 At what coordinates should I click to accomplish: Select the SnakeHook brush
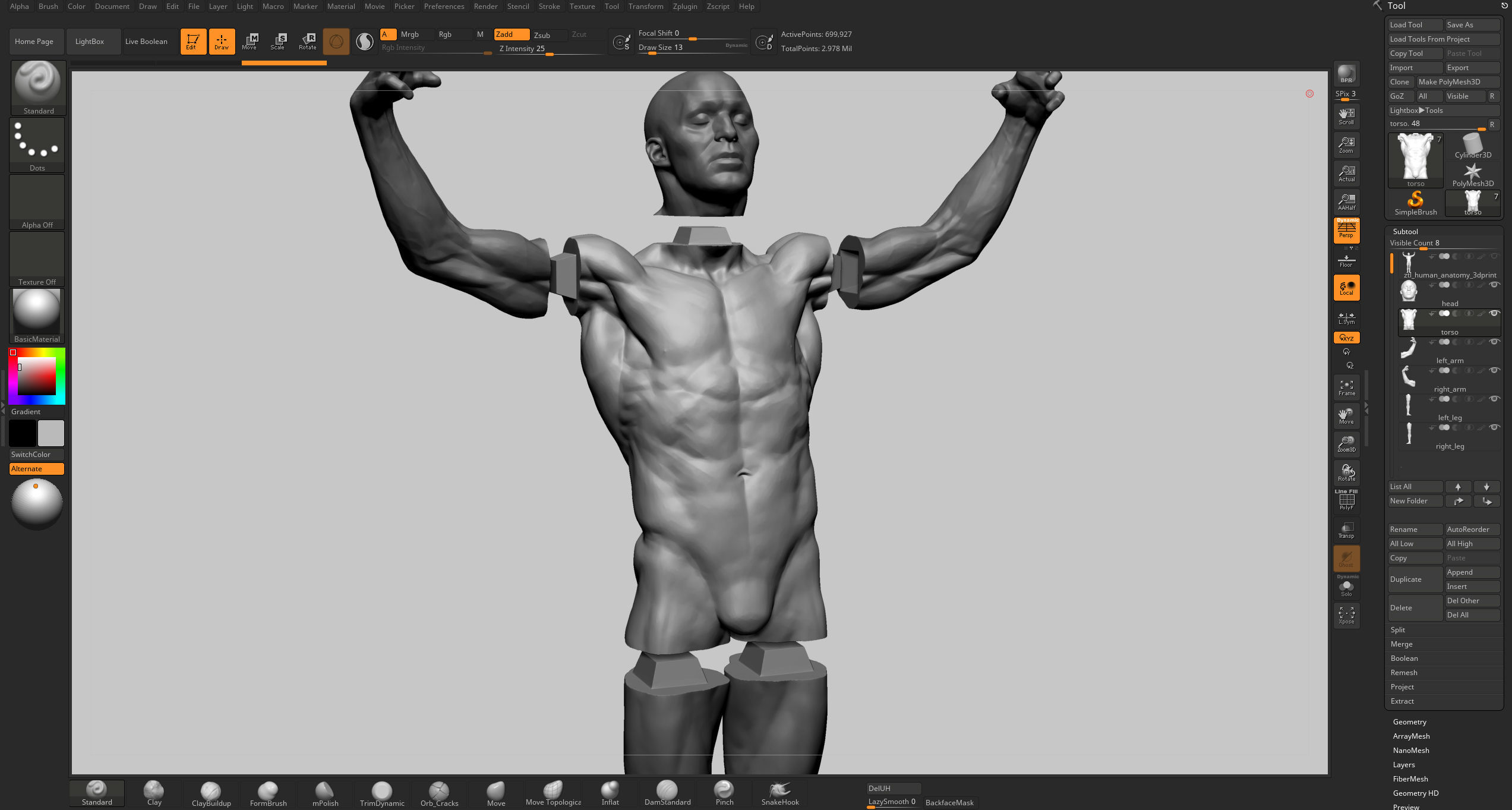tap(780, 793)
